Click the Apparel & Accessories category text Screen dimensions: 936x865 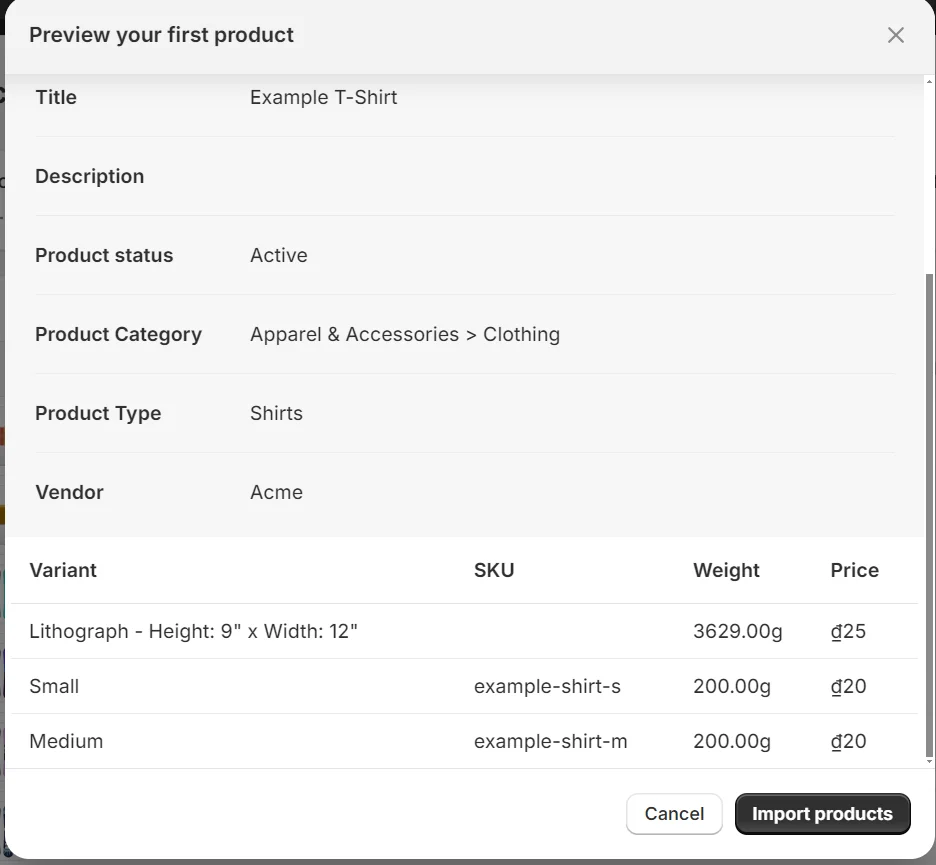[404, 334]
